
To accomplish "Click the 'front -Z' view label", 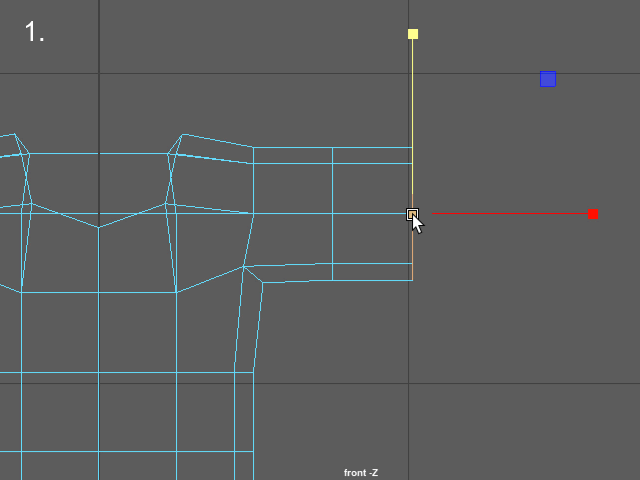I will (361, 472).
